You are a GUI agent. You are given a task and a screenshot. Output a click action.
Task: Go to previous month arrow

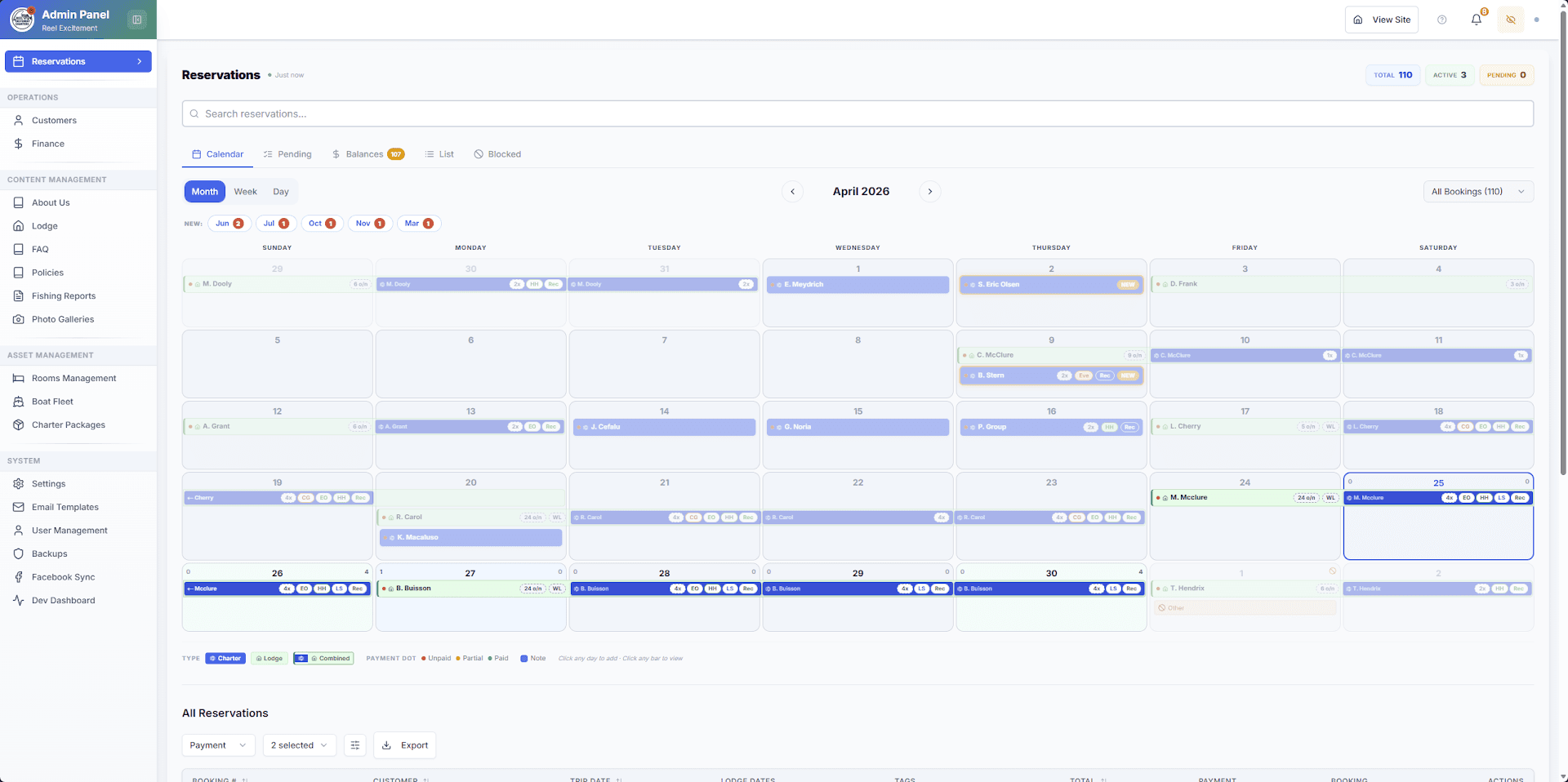(x=792, y=192)
